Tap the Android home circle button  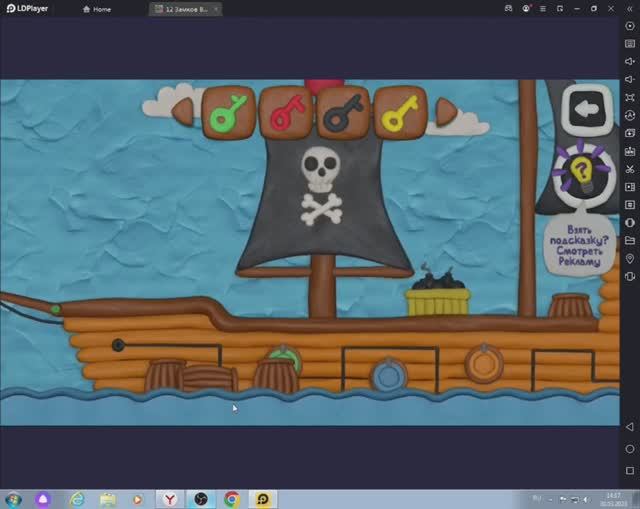630,449
